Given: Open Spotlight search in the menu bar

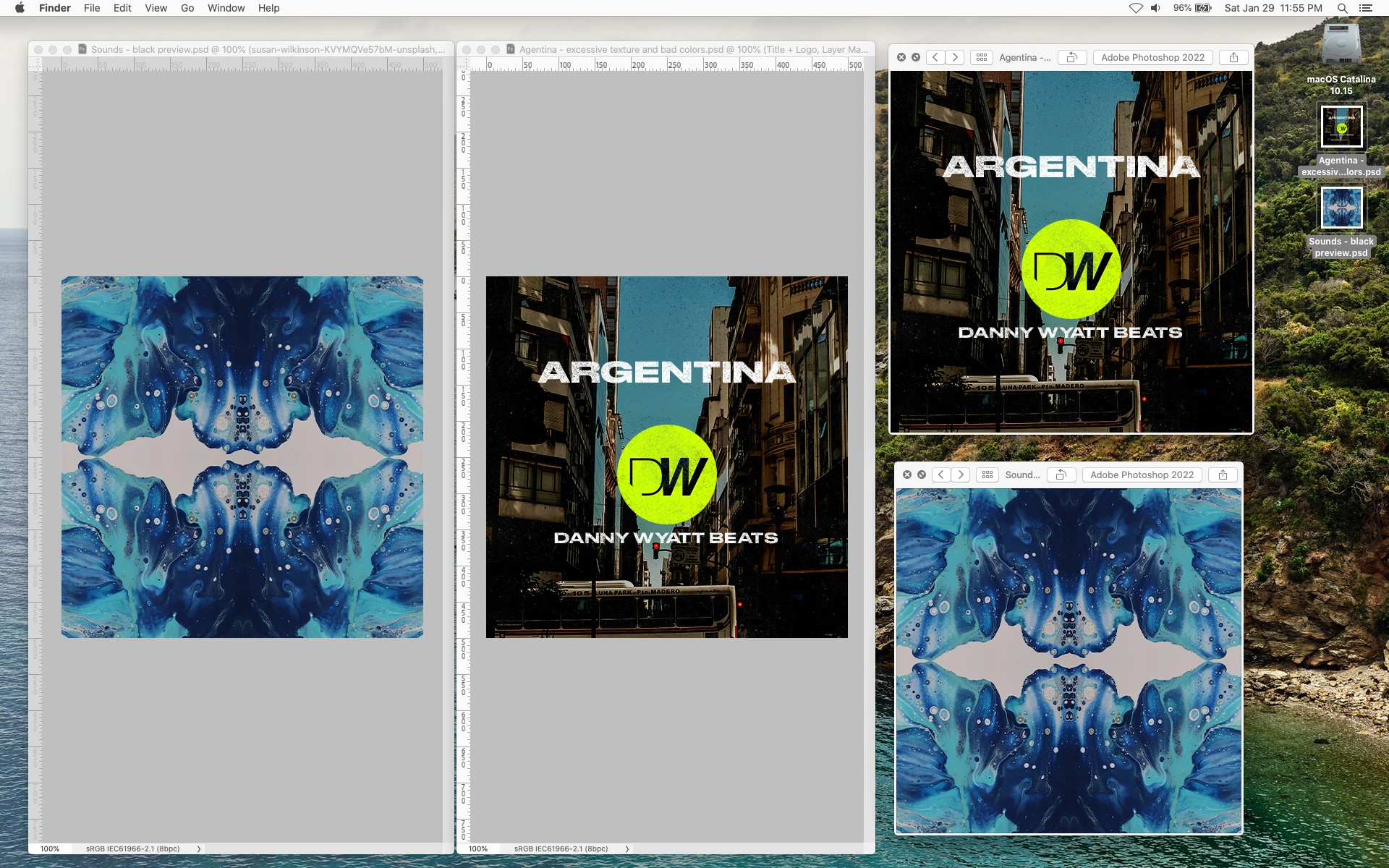Looking at the screenshot, I should (1342, 8).
